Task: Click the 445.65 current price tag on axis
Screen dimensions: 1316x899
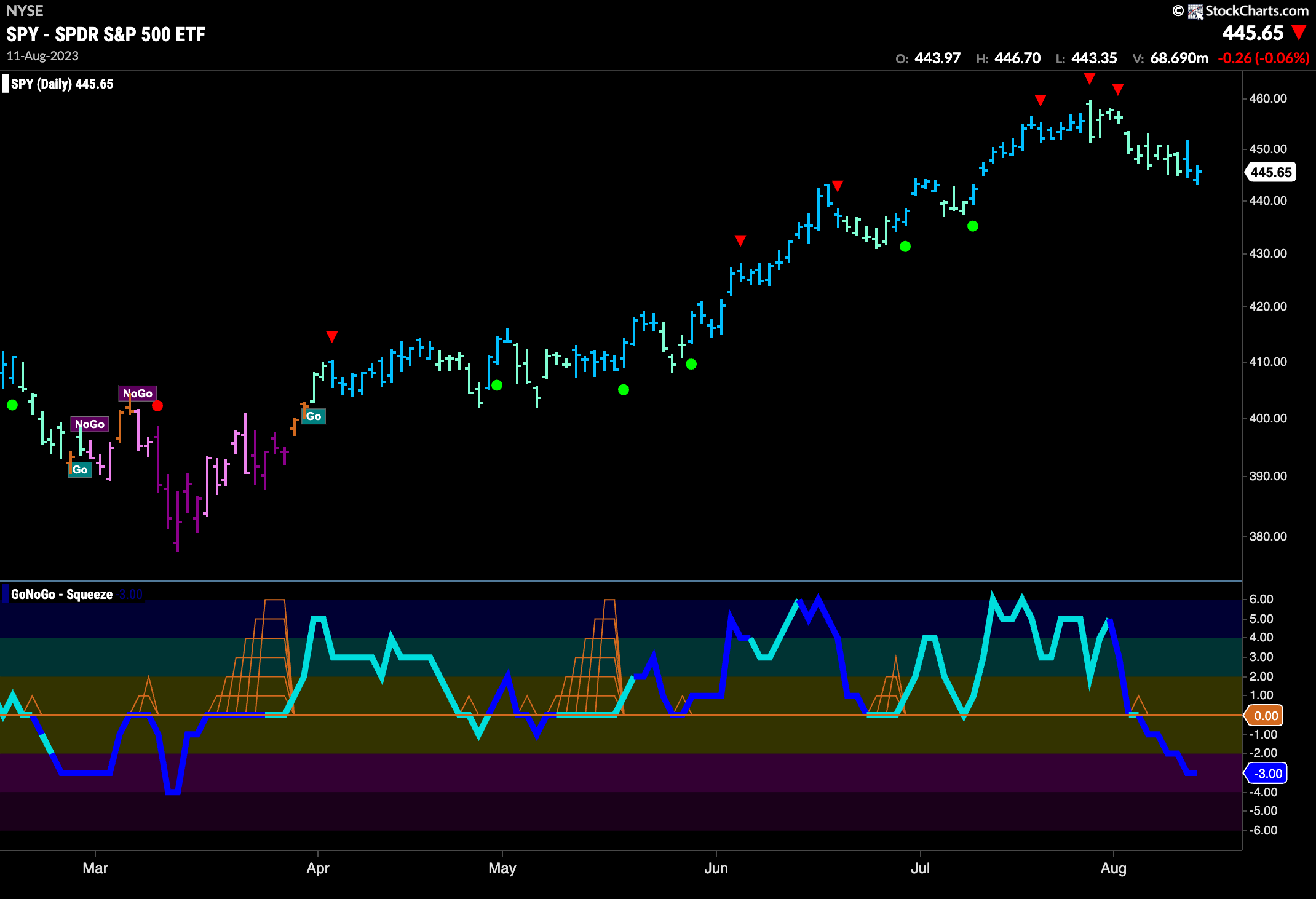Action: tap(1270, 172)
